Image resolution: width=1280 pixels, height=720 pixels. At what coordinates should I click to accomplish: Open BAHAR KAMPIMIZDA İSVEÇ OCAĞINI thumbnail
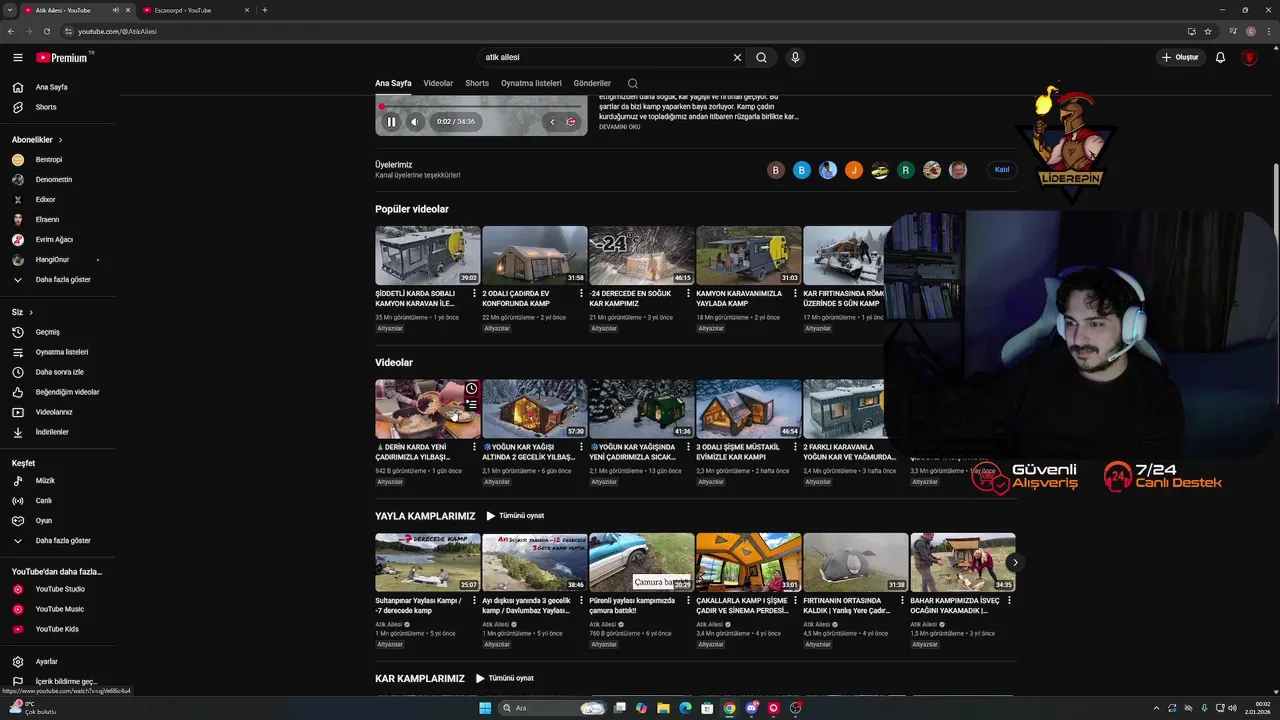click(x=962, y=562)
